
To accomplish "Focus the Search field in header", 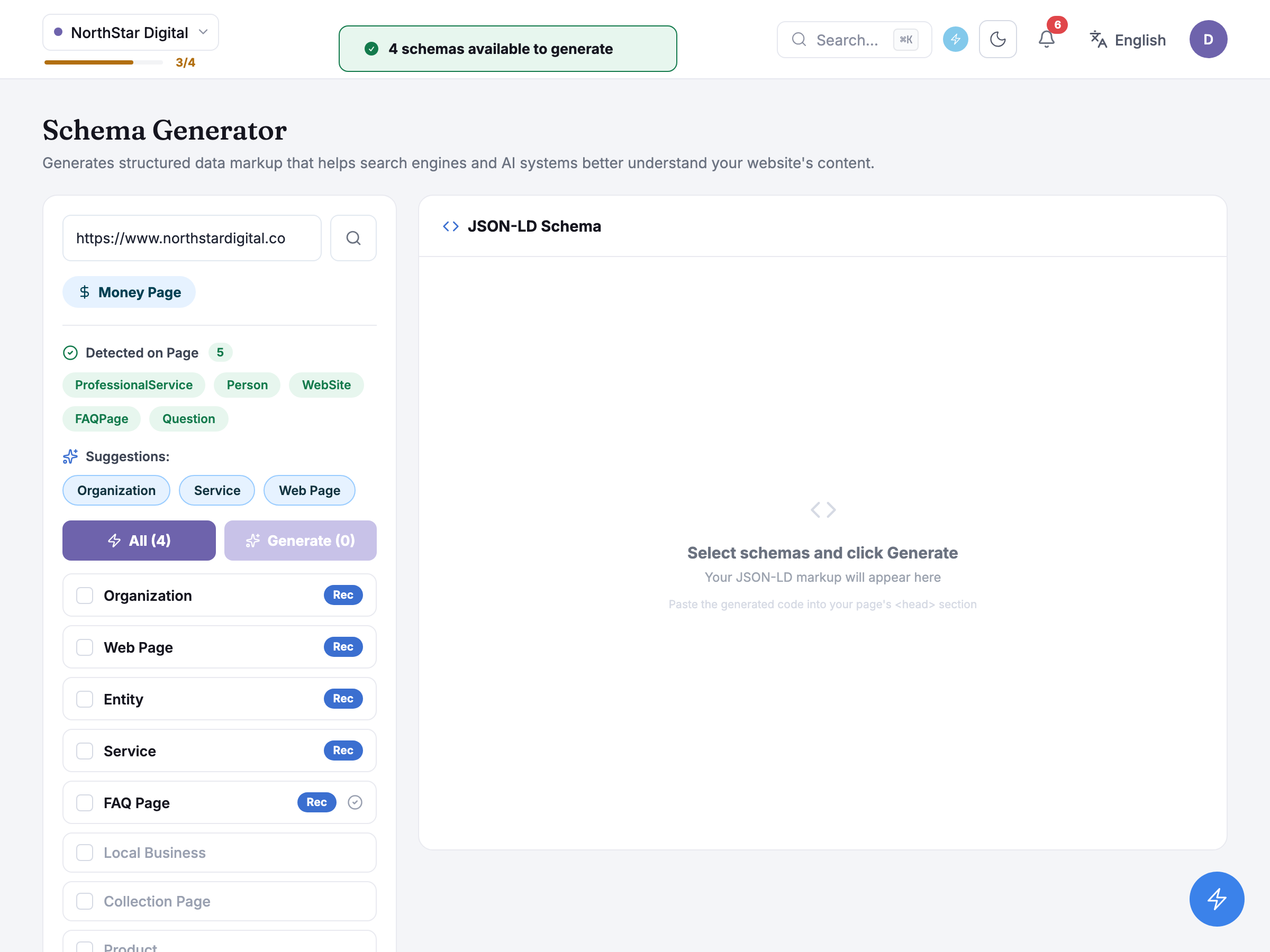I will click(854, 40).
